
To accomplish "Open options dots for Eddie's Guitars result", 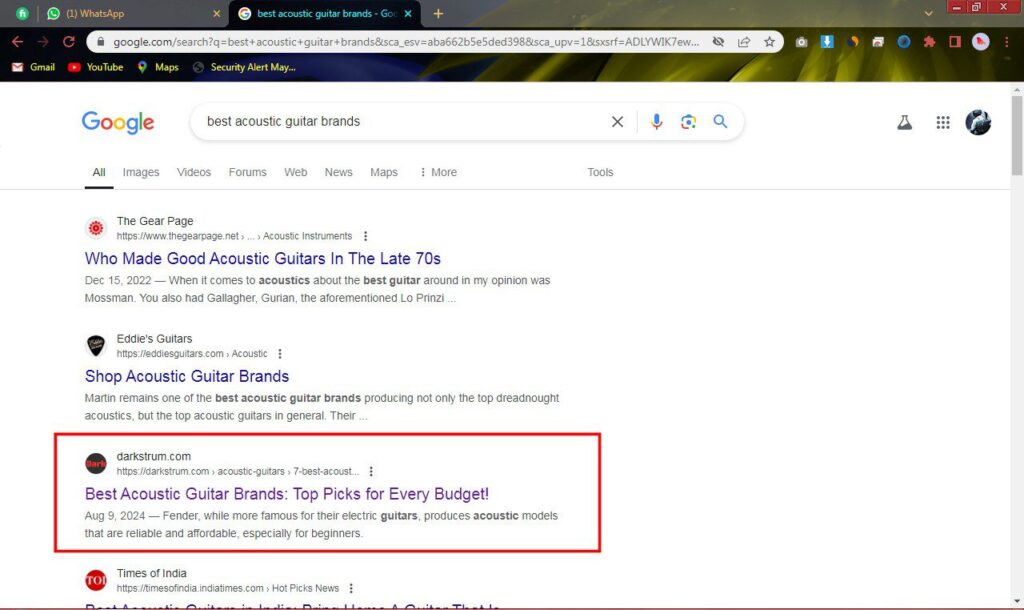I will tap(280, 353).
